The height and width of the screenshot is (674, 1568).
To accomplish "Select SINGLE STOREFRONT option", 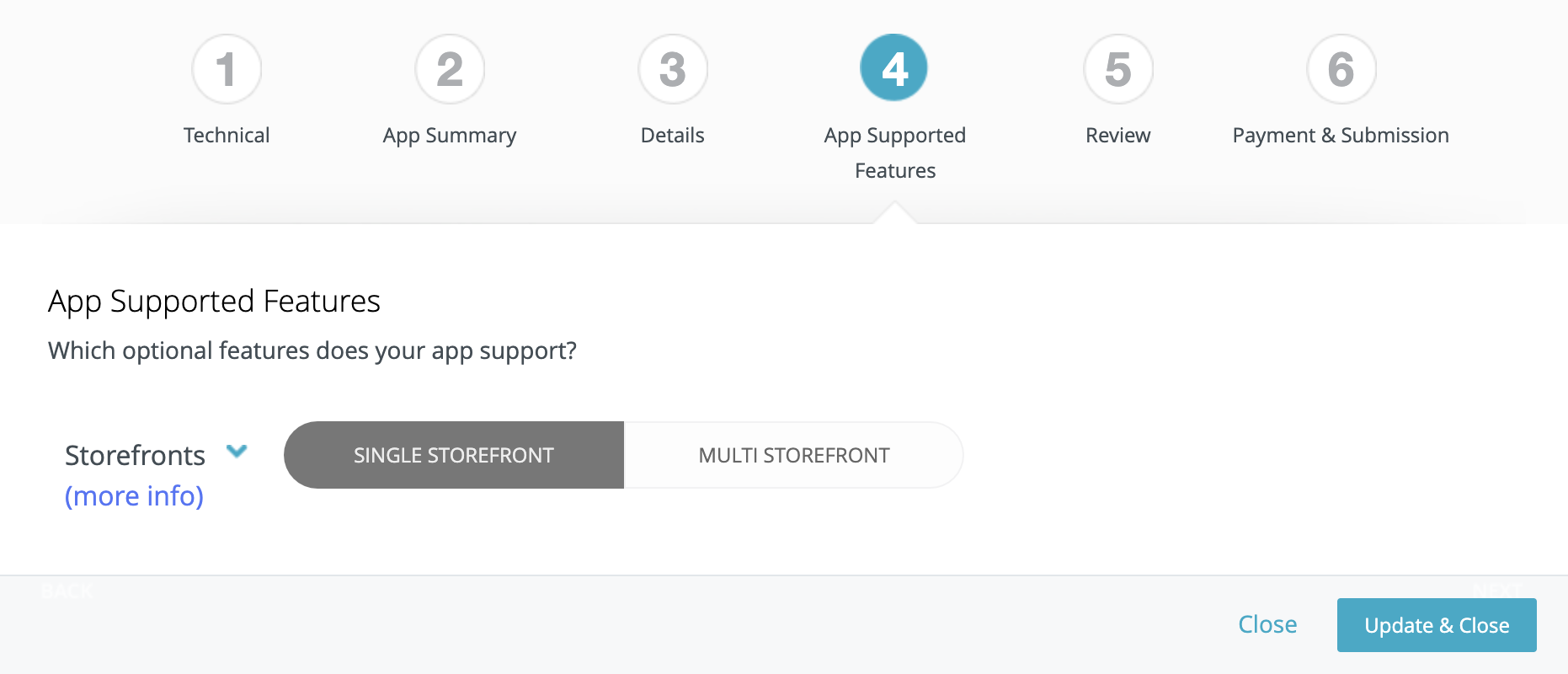I will [x=453, y=455].
